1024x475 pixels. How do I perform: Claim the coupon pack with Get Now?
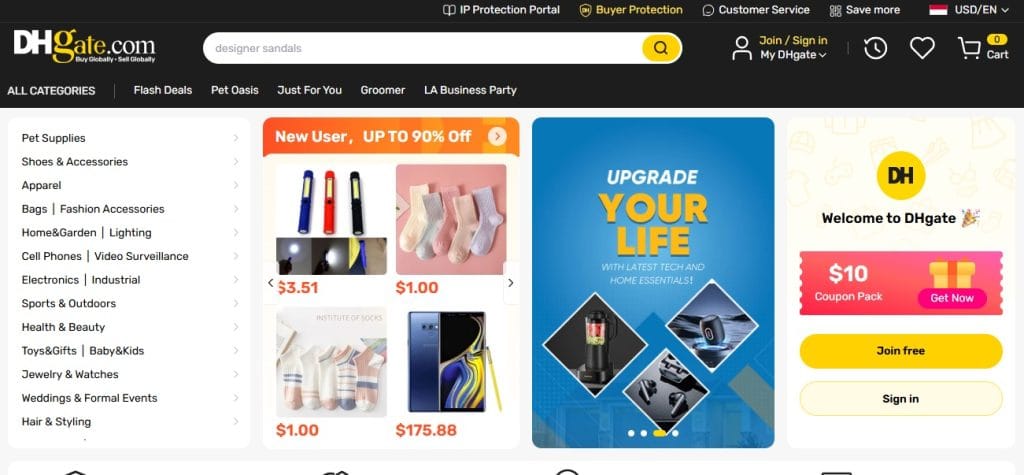[952, 298]
